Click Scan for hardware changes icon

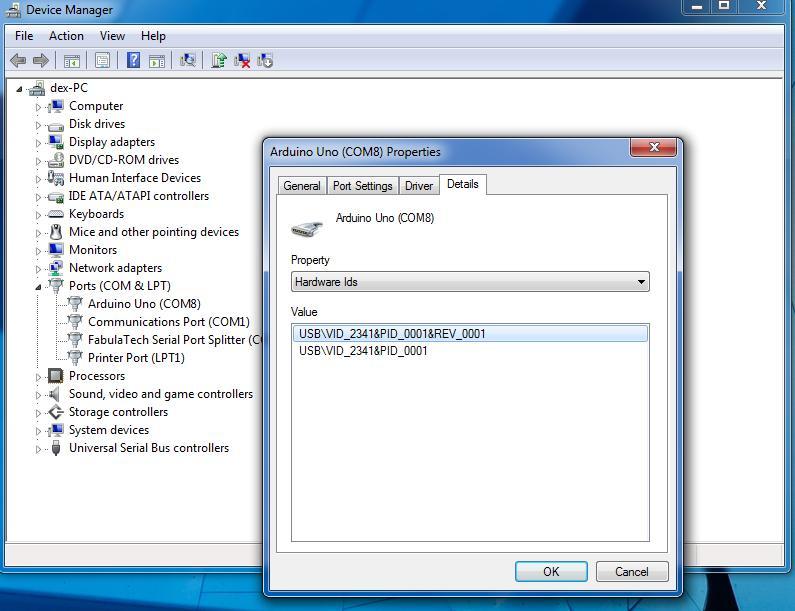188,60
